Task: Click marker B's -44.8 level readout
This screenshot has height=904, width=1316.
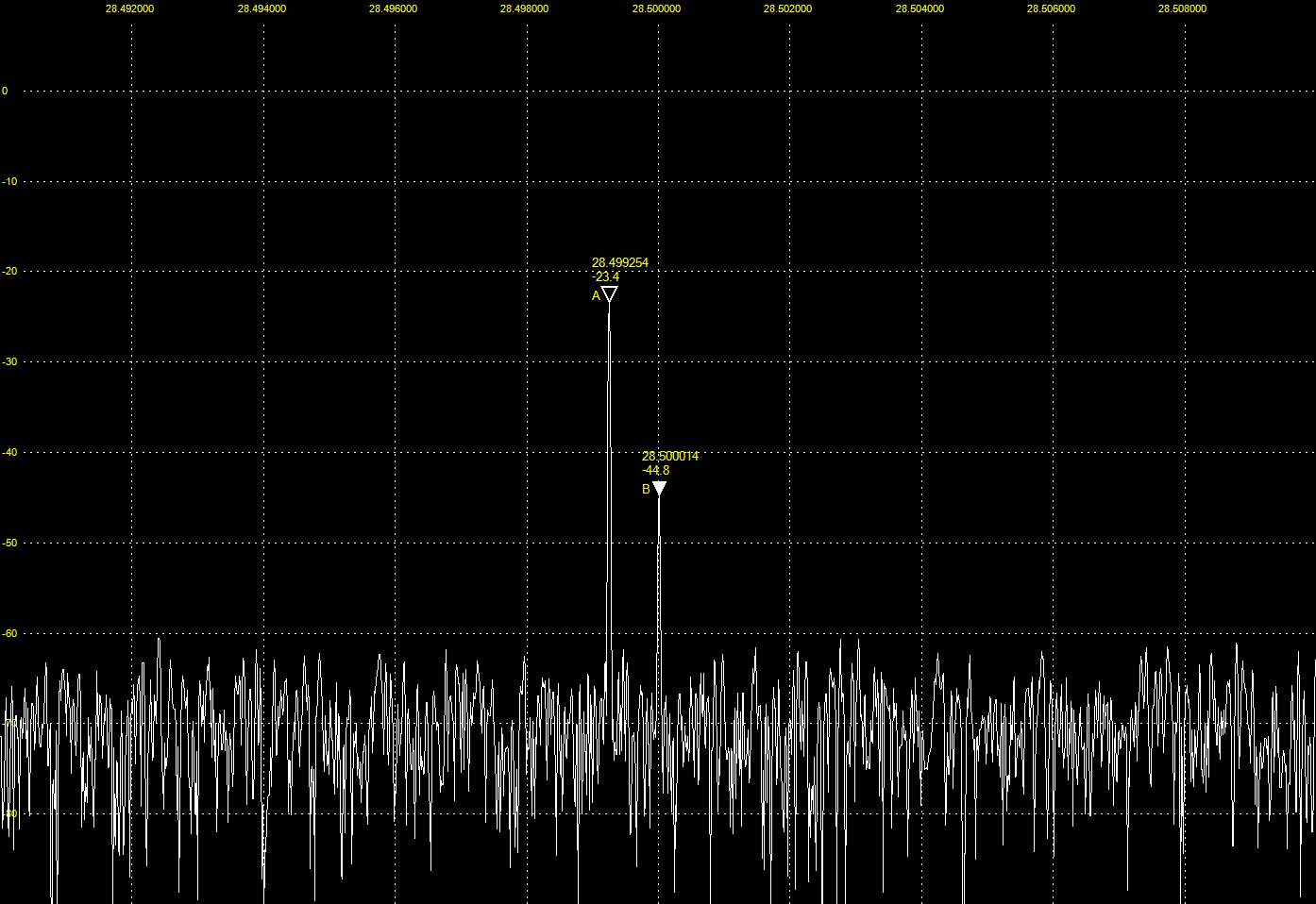Action: click(656, 470)
